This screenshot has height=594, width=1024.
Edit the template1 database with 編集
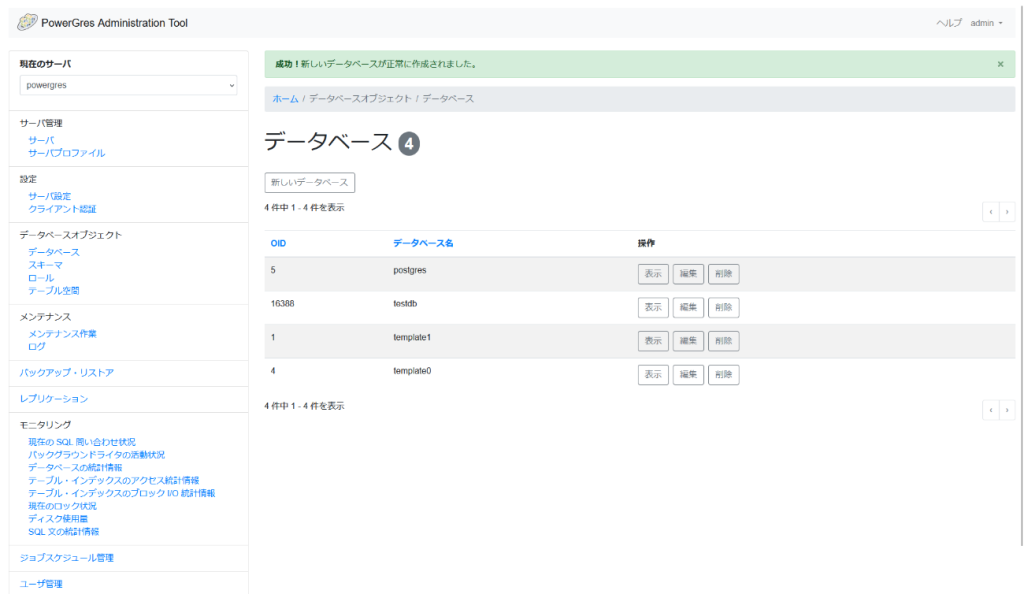688,341
